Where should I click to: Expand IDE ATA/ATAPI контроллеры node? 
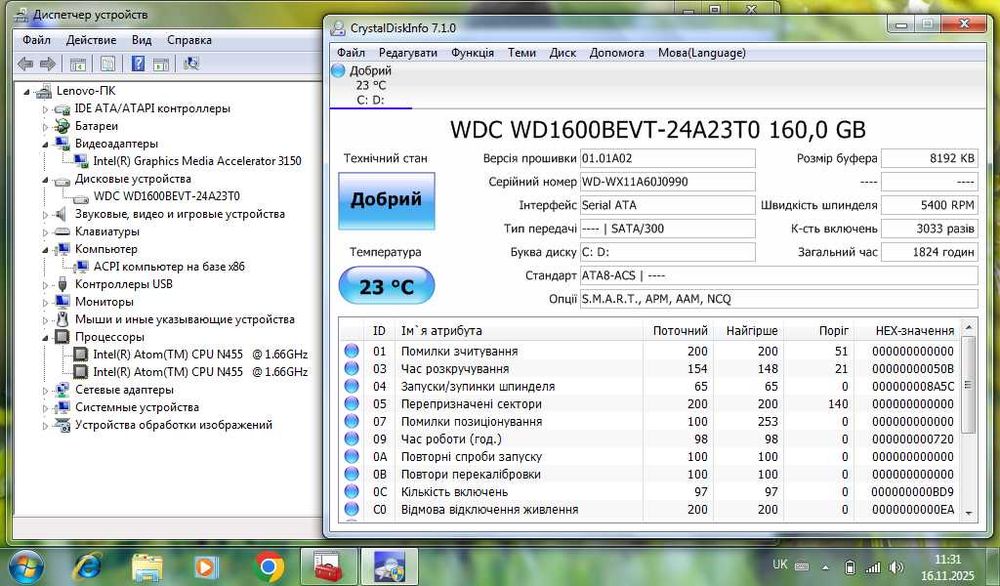point(45,109)
